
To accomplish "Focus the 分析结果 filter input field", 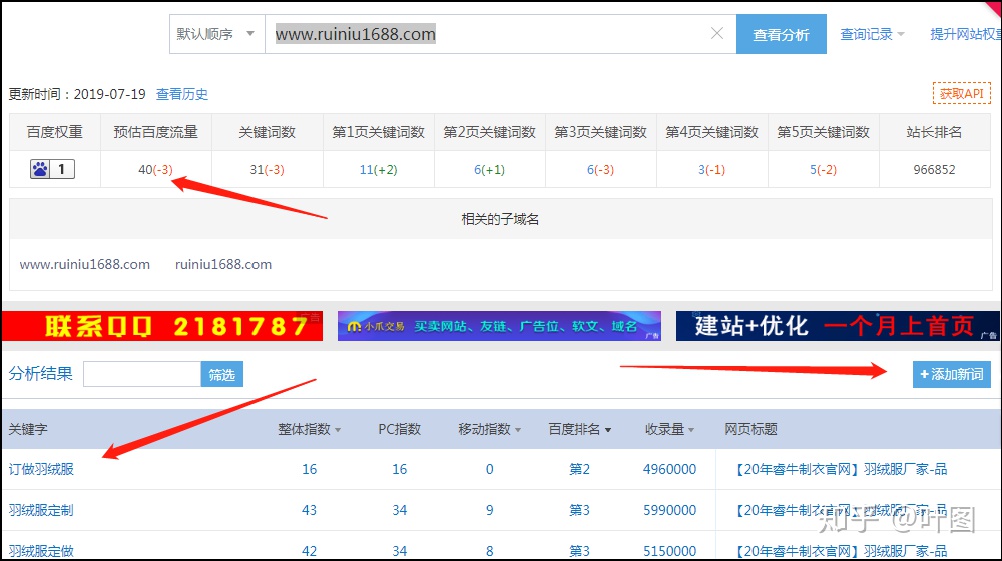I will pos(142,374).
